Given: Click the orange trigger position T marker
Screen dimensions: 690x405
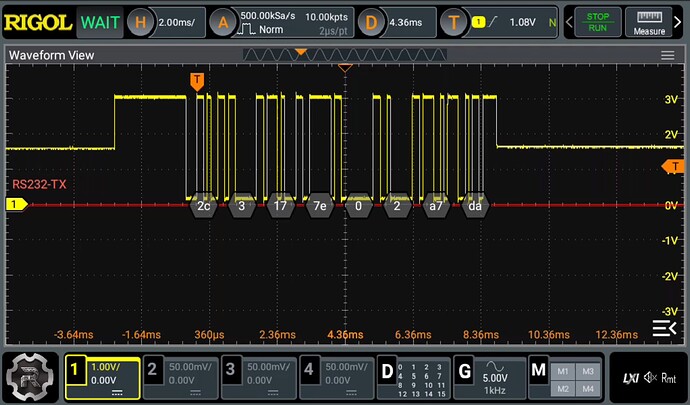Looking at the screenshot, I should pos(197,82).
